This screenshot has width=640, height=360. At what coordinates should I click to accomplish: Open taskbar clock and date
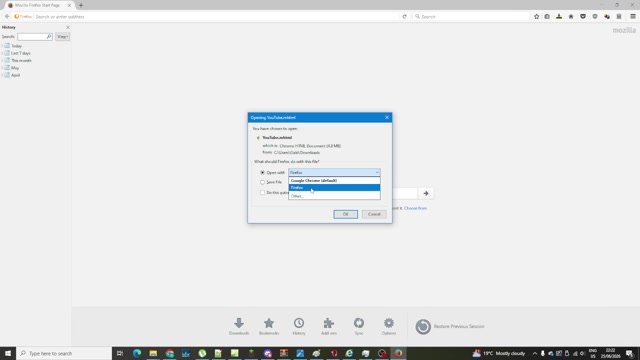[x=611, y=353]
